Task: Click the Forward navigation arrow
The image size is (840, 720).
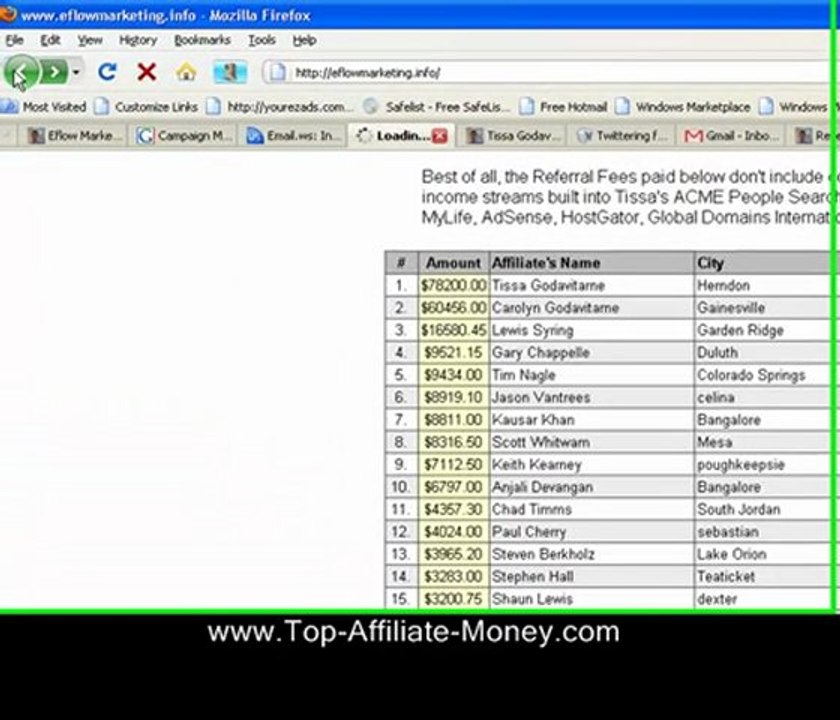Action: [x=55, y=72]
